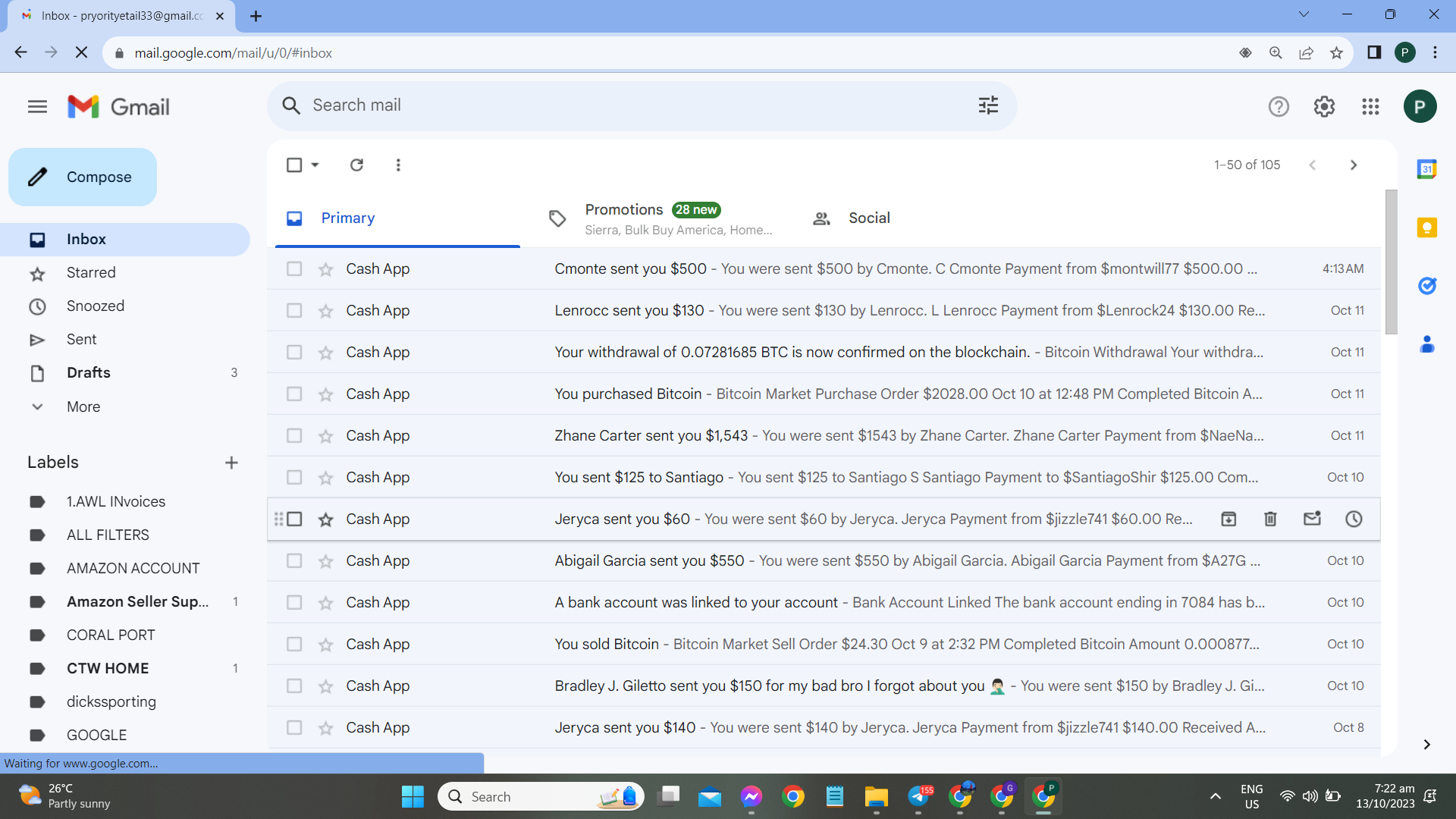Open the Windows Start menu
This screenshot has height=819, width=1456.
[x=413, y=796]
